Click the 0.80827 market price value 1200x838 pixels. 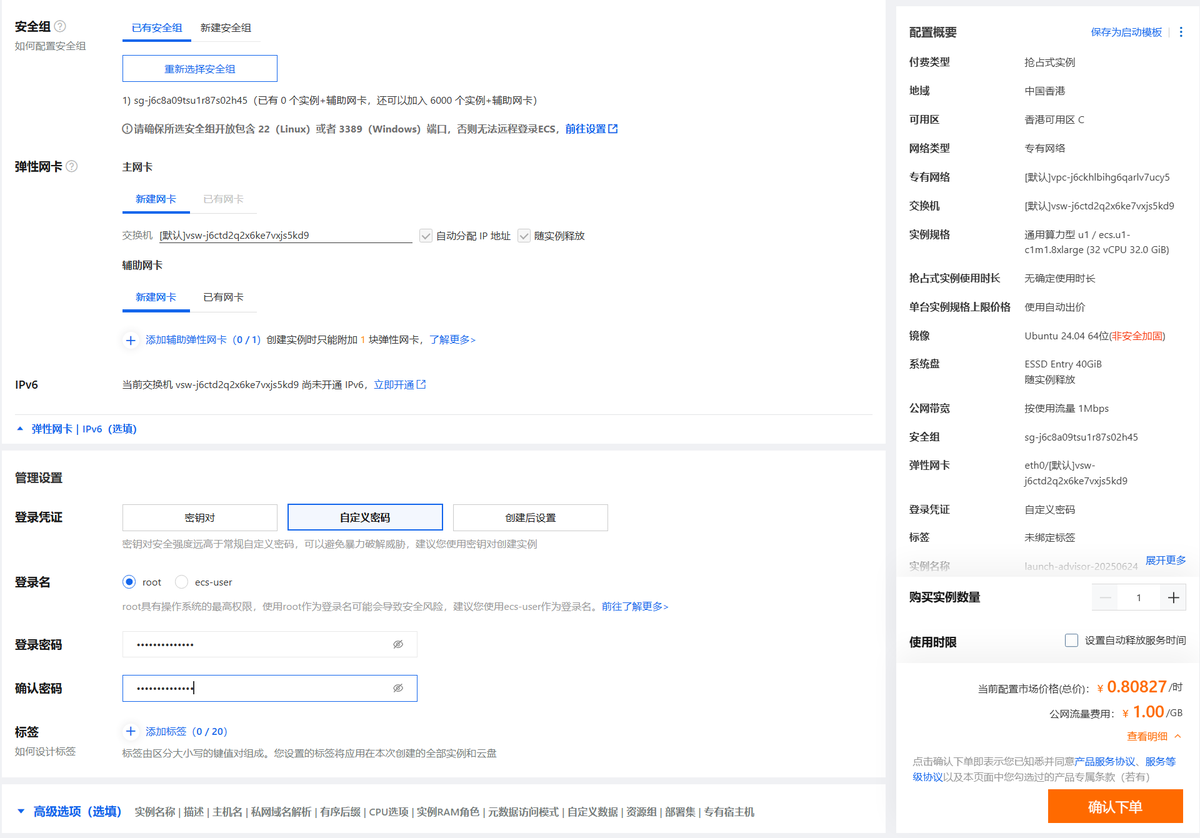pyautogui.click(x=1137, y=687)
